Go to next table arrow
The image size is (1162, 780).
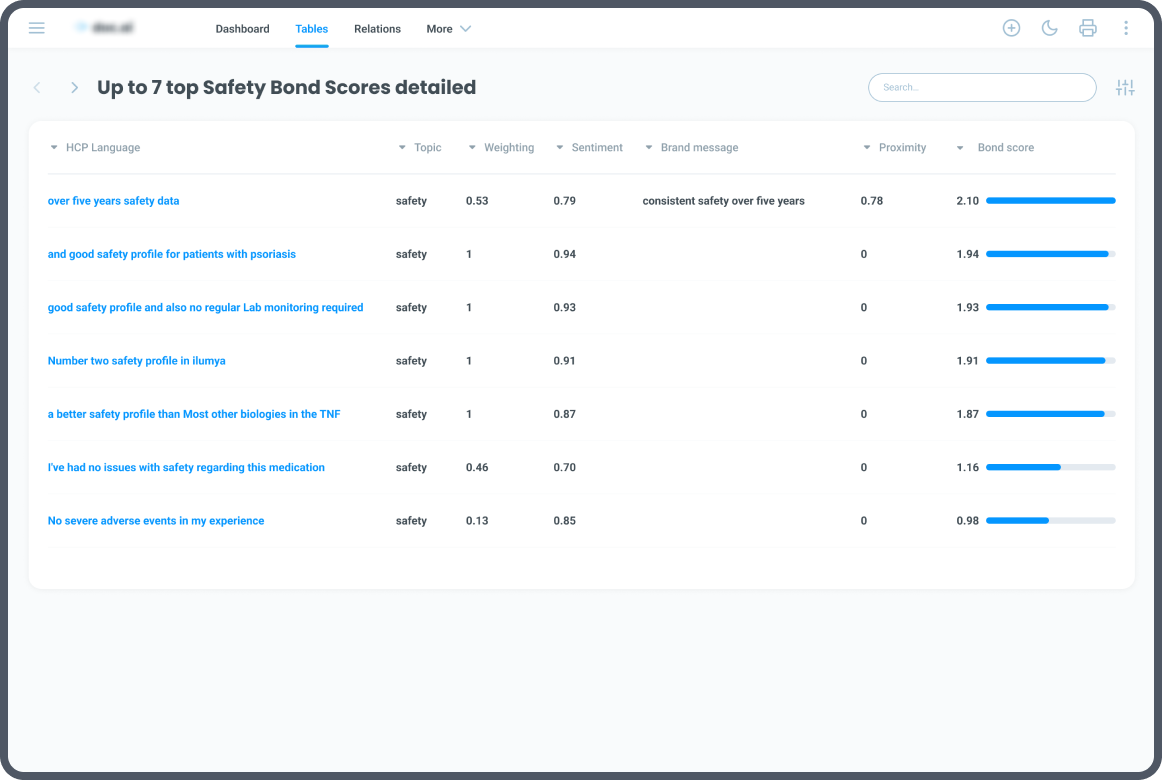tap(74, 87)
